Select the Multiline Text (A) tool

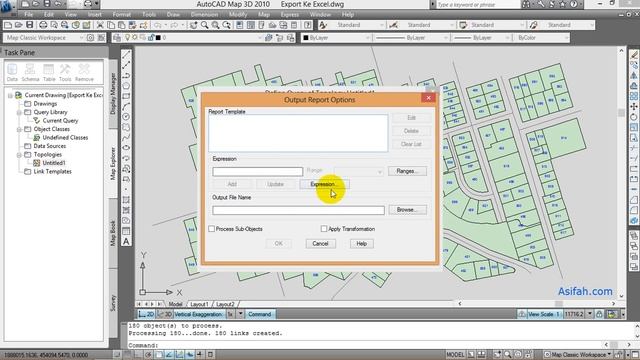pyautogui.click(x=126, y=241)
